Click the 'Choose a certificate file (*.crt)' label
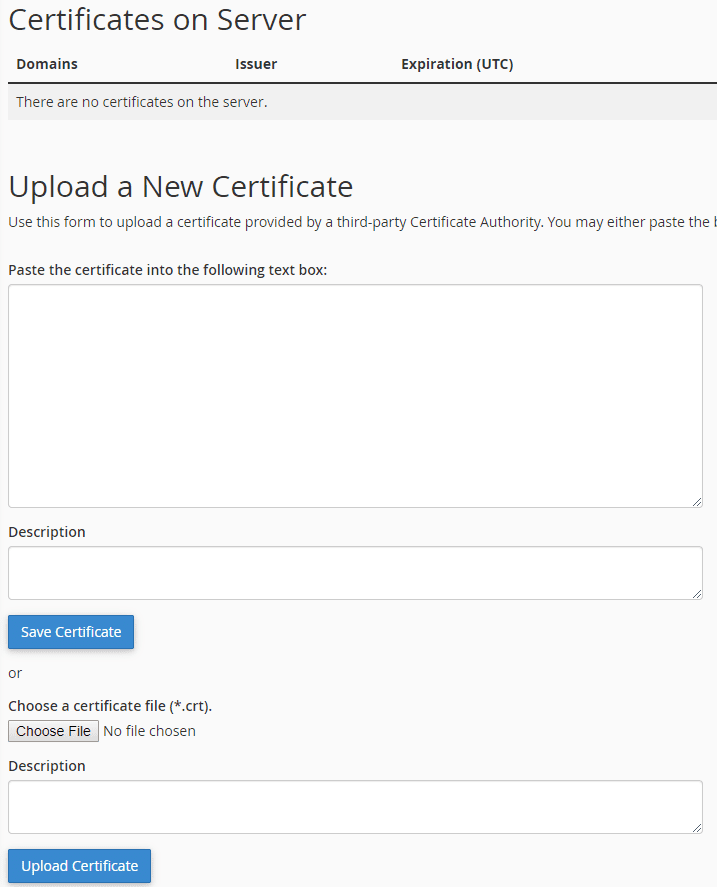This screenshot has height=887, width=717. point(110,706)
